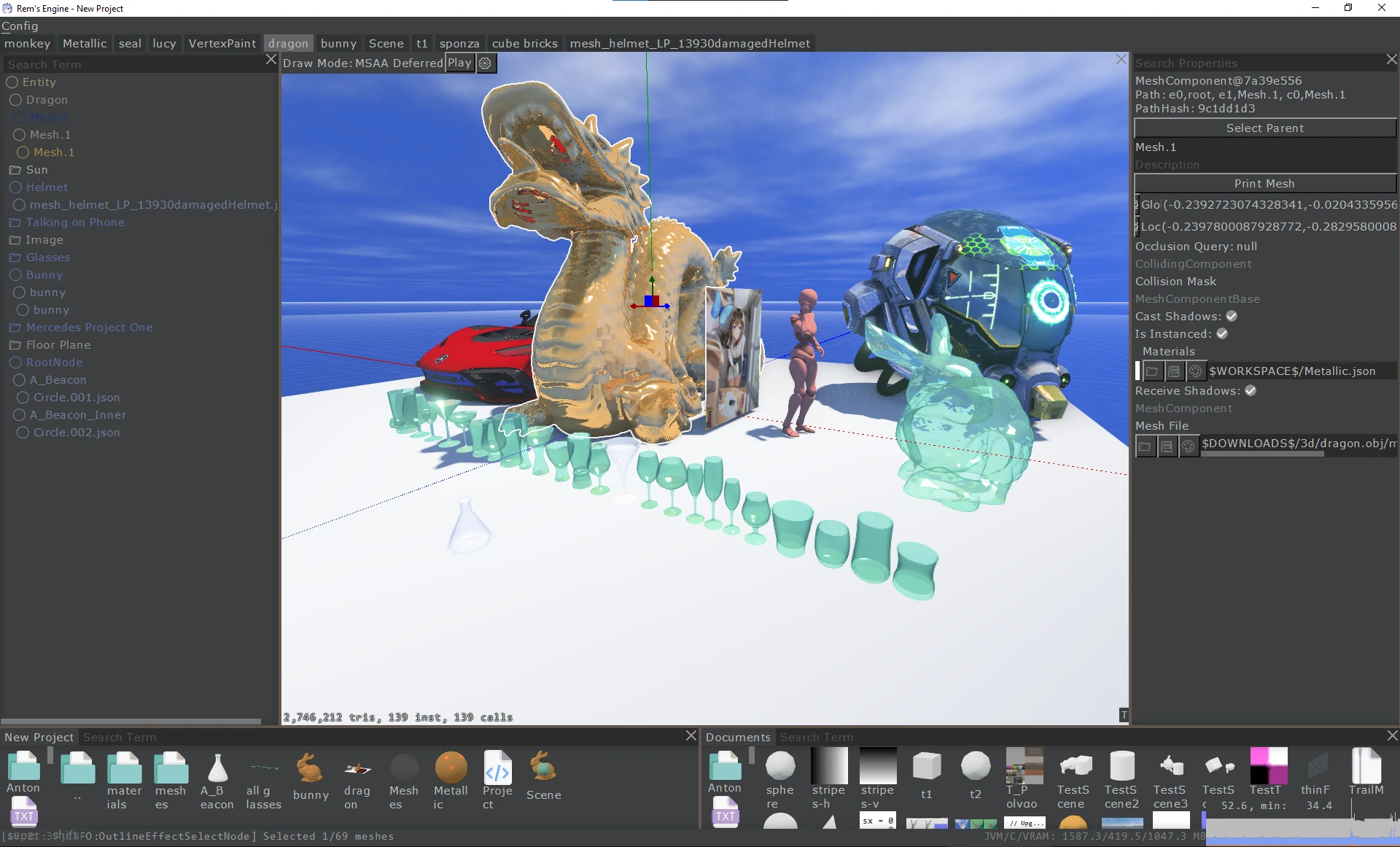
Task: Open the materials folder in New Project
Action: point(124,768)
